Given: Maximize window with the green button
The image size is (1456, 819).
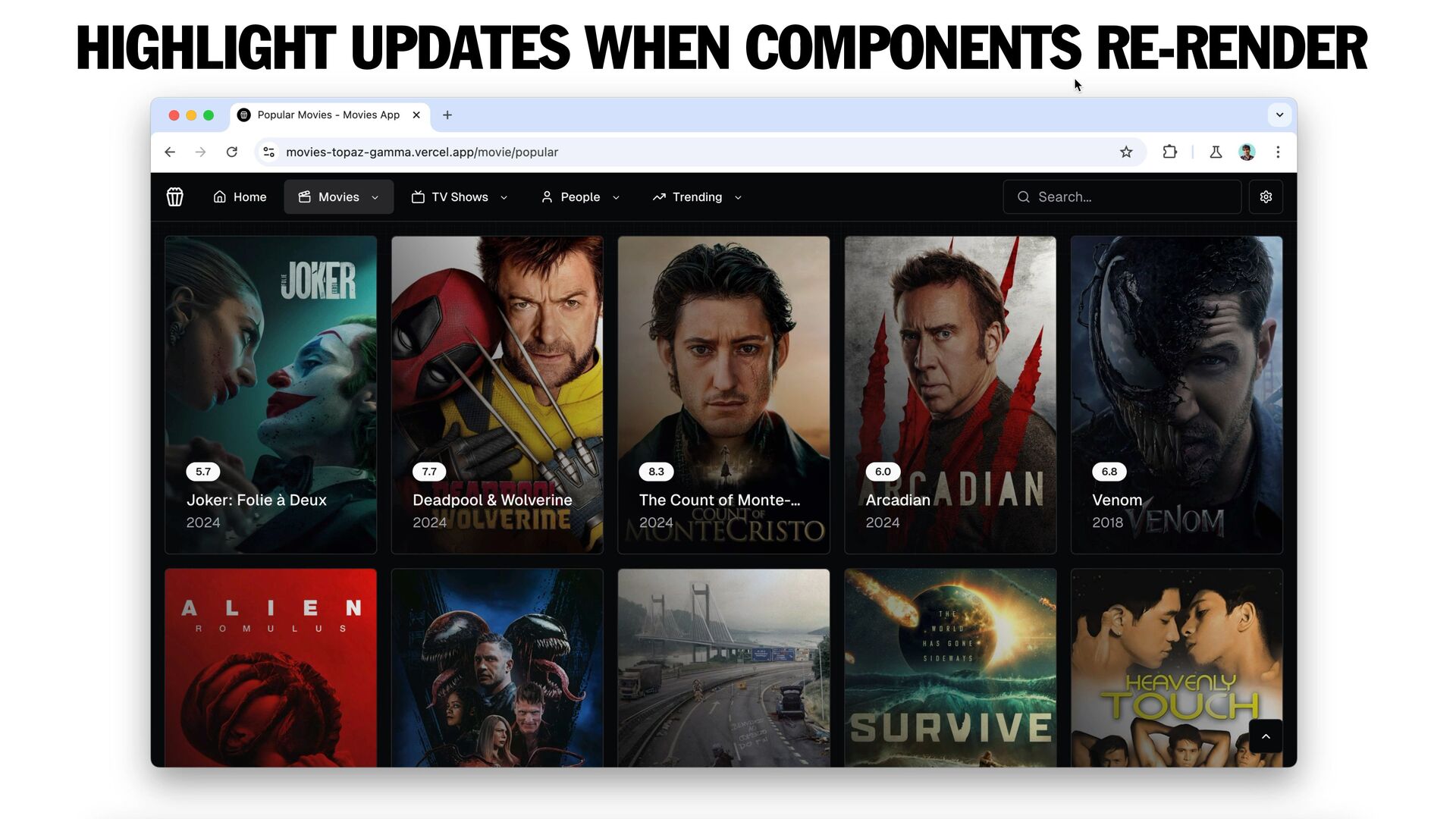Looking at the screenshot, I should [209, 115].
